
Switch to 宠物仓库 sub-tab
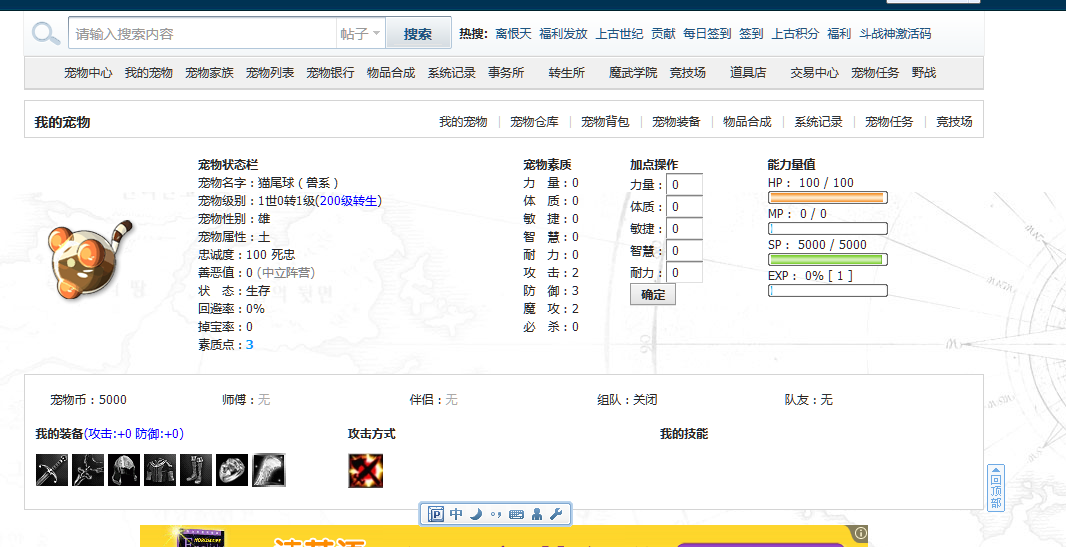[x=534, y=122]
